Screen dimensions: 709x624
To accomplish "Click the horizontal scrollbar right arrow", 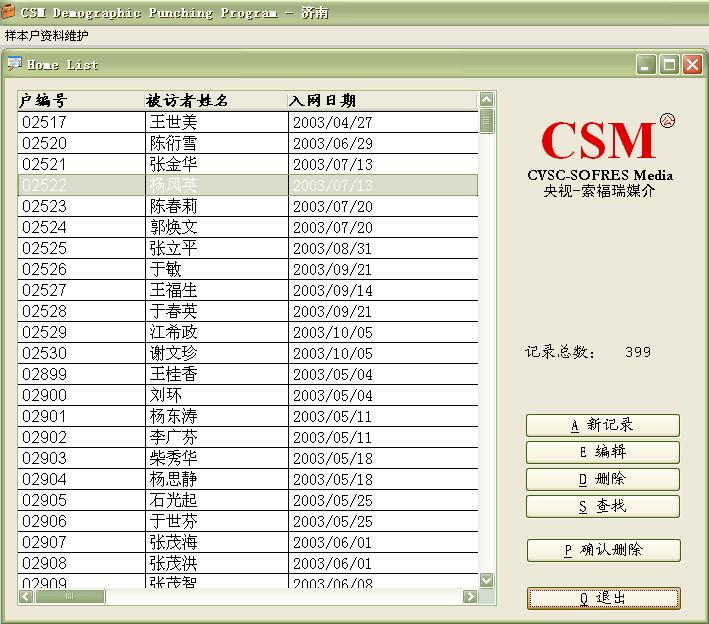I will [x=470, y=597].
